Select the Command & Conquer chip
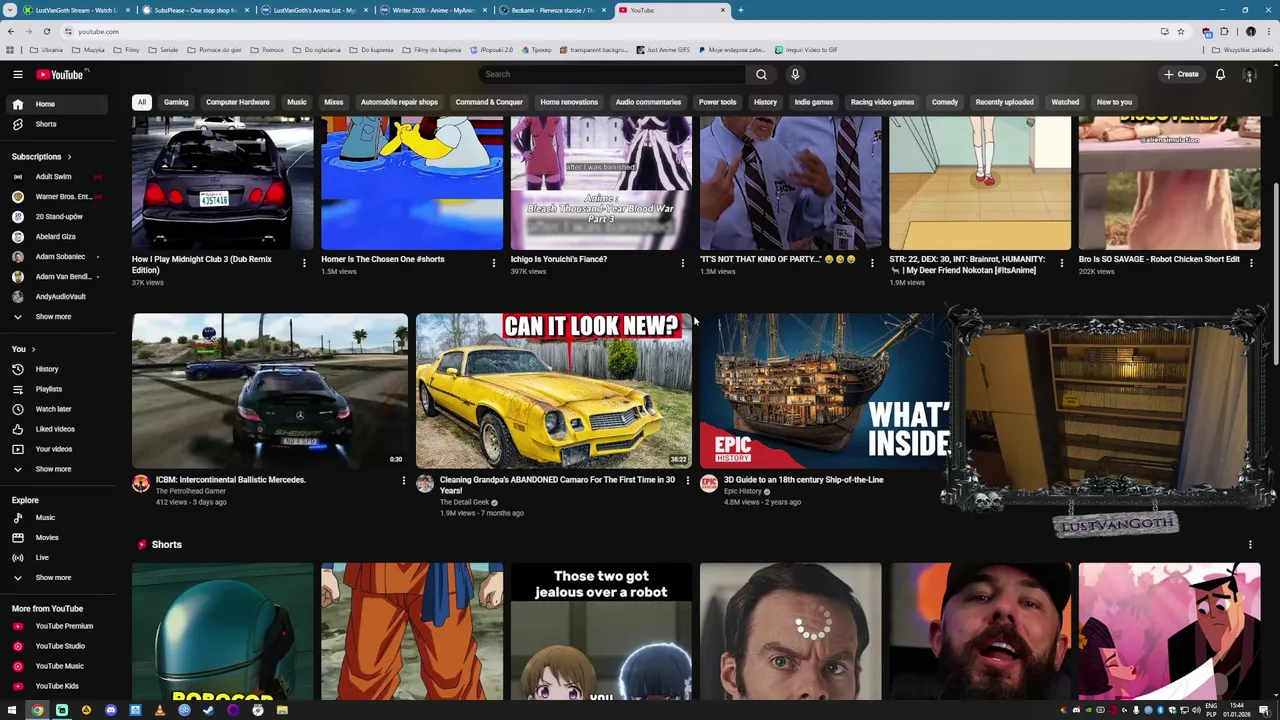Screen dimensions: 1280x720 [x=489, y=102]
